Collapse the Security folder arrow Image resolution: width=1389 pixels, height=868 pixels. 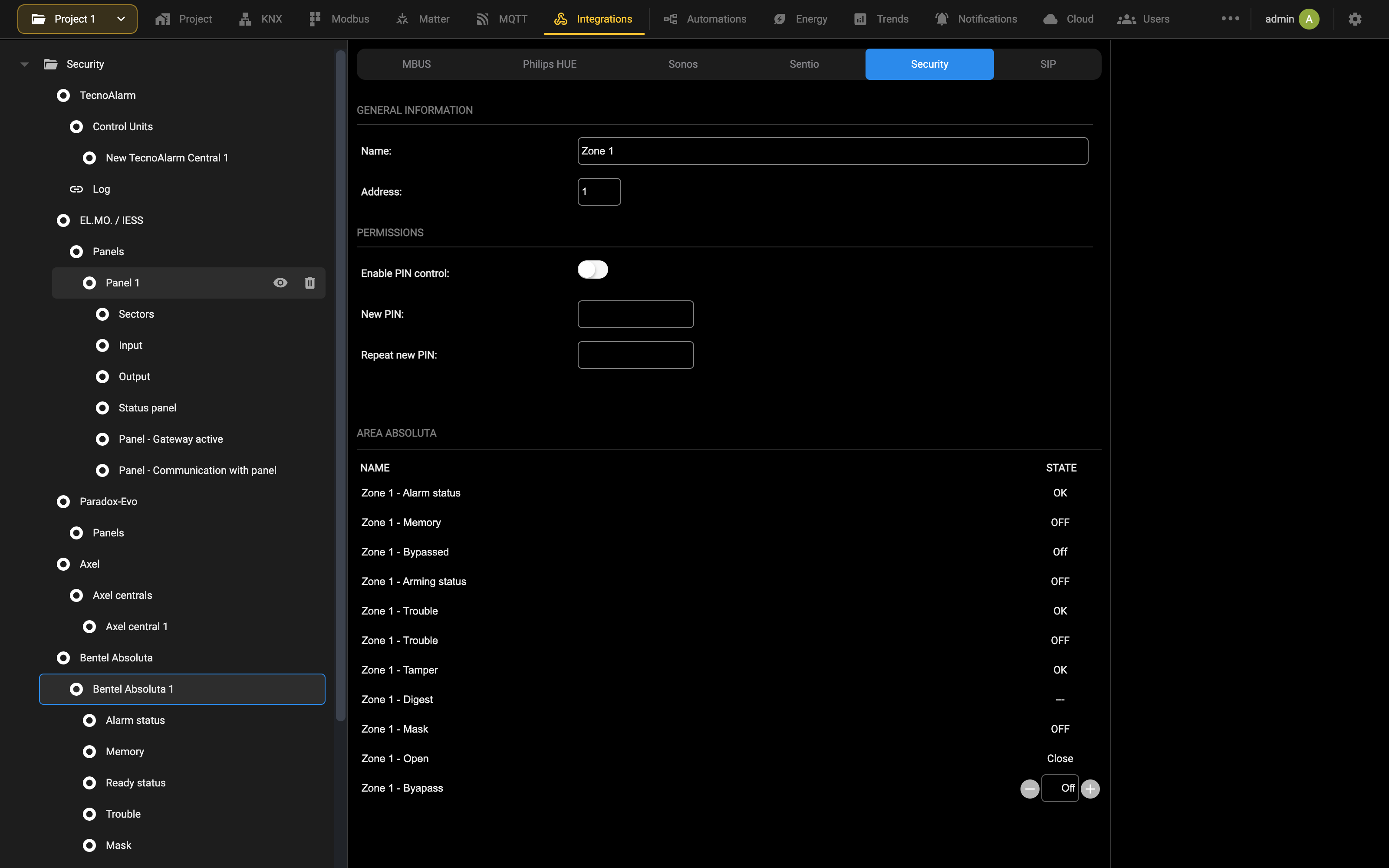(24, 64)
